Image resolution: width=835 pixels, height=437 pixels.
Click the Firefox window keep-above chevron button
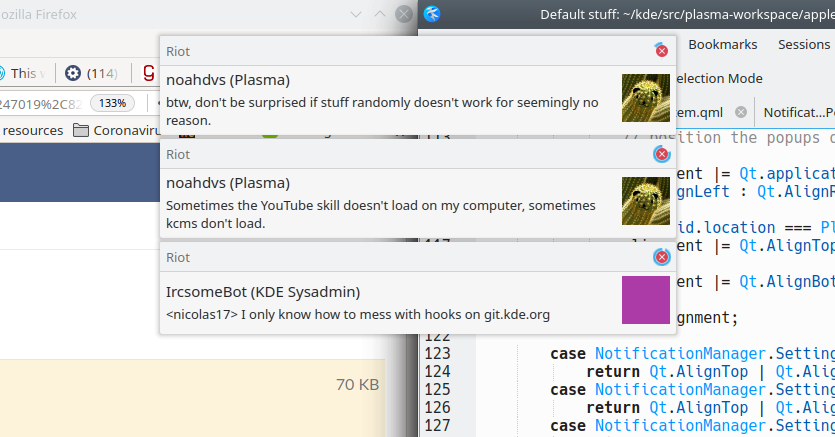point(380,14)
